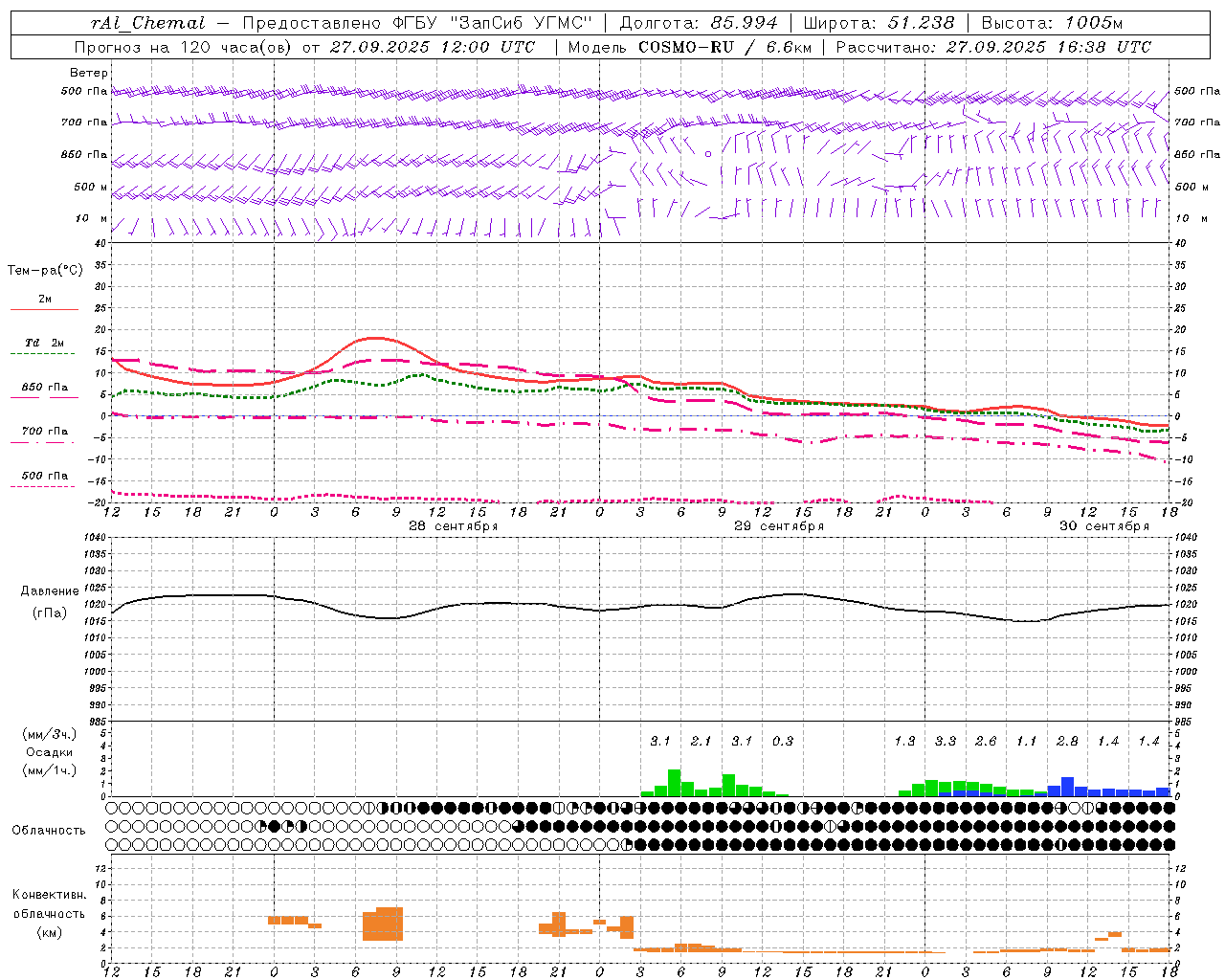This screenshot has width=1225, height=980.
Task: Click the (км) unit under convective cloud label
Action: 49,932
